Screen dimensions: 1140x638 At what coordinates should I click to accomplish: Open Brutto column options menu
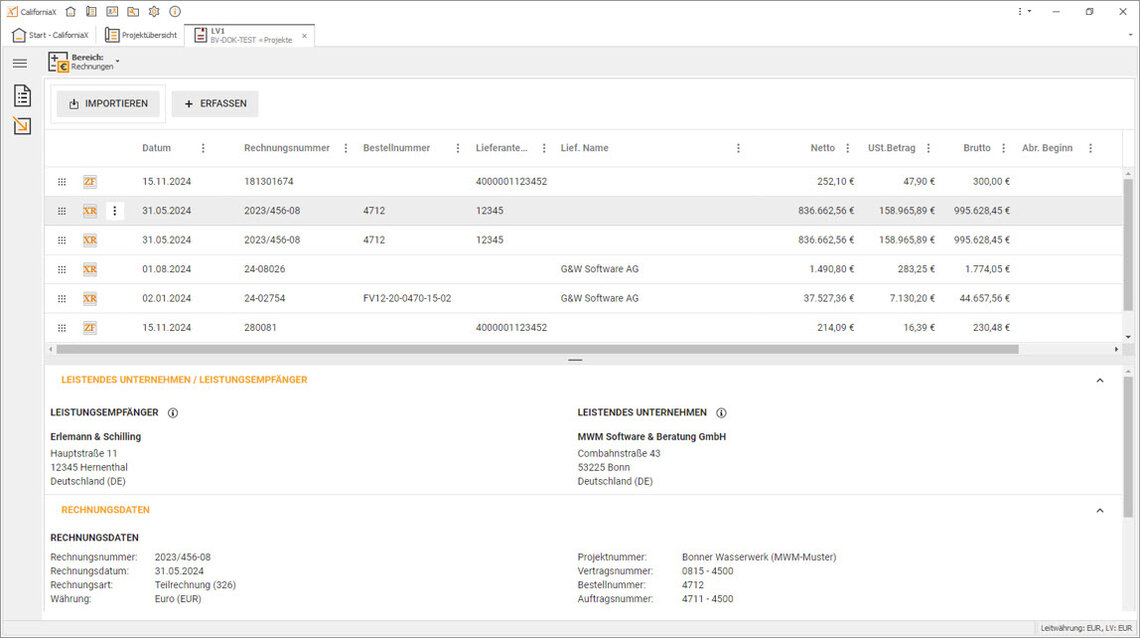pos(1003,148)
